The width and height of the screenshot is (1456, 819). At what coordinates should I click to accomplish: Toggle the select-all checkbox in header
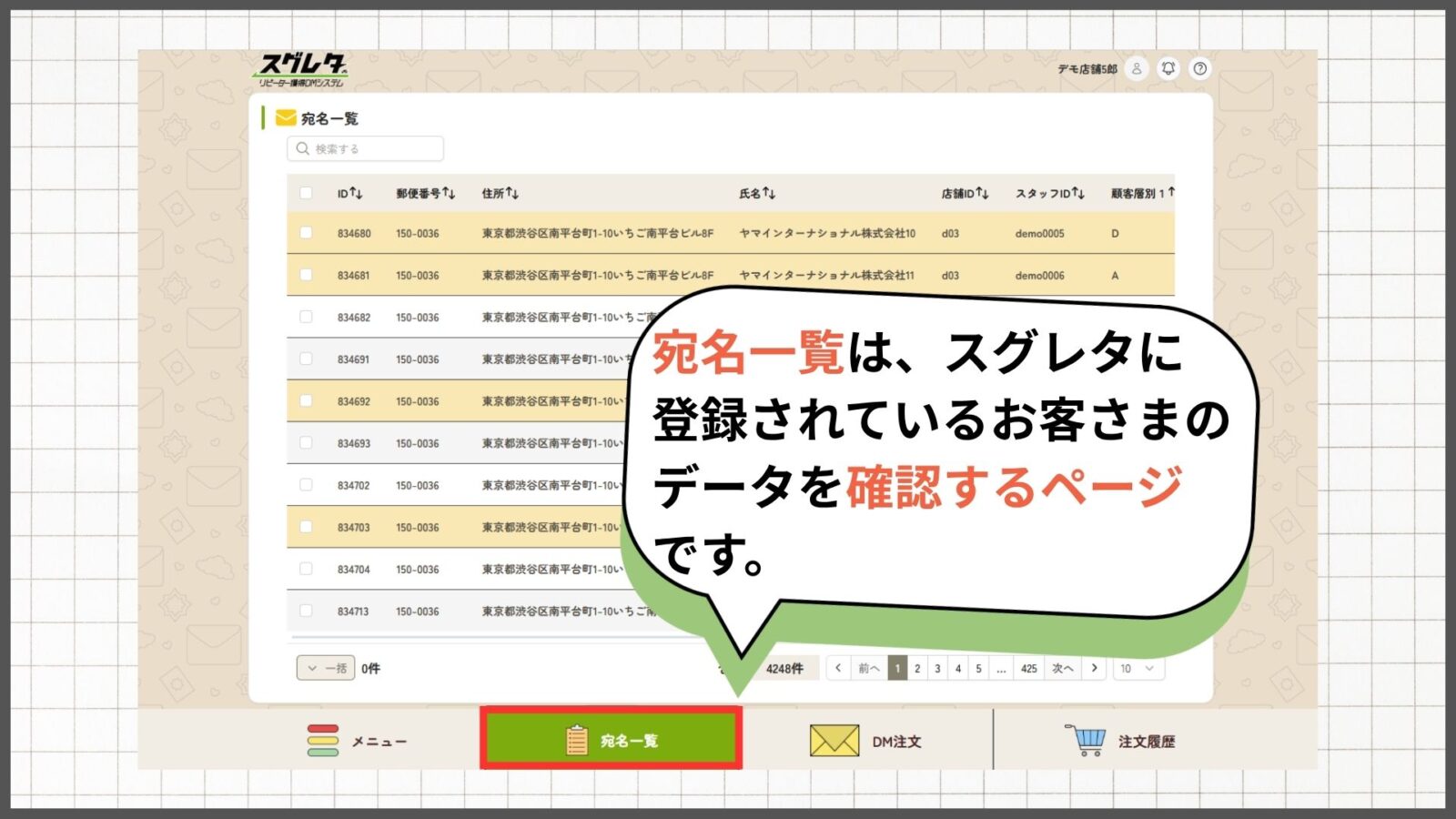point(306,193)
